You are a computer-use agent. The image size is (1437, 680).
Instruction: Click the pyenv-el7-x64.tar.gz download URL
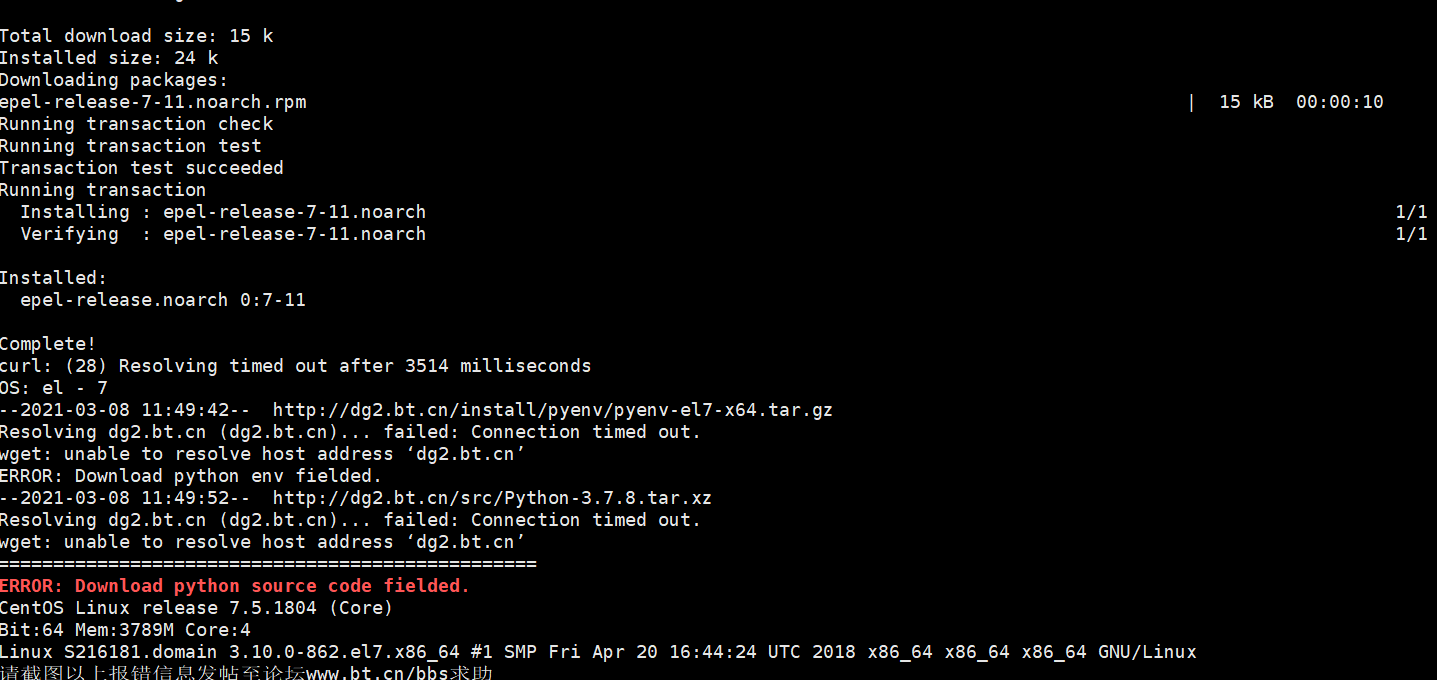point(552,410)
